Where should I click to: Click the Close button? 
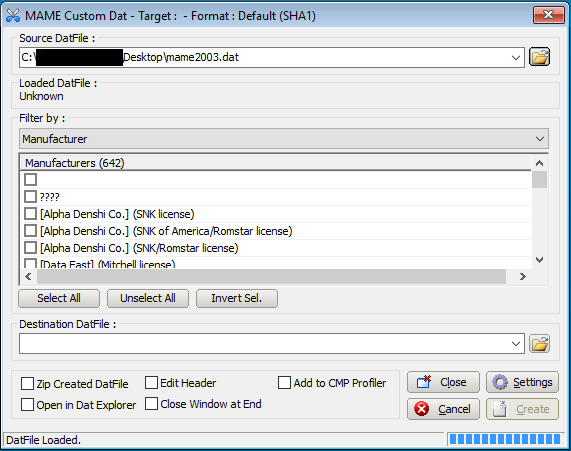[443, 382]
